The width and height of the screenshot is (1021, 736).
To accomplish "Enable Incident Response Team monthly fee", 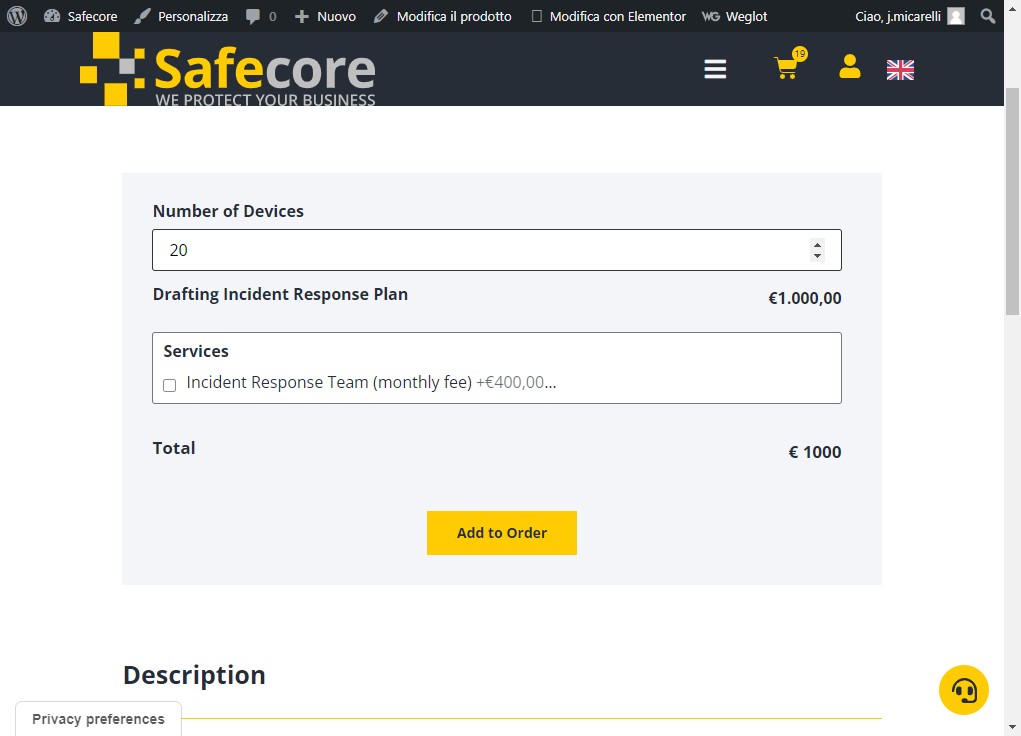I will click(169, 385).
